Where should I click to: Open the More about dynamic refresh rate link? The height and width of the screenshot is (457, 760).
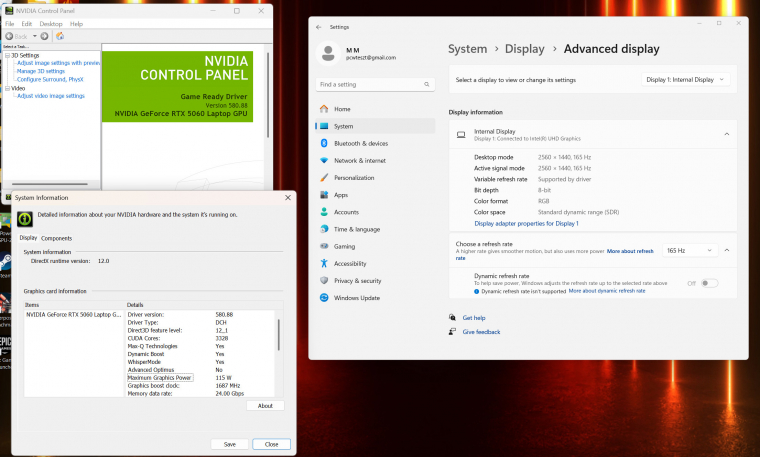pos(607,291)
